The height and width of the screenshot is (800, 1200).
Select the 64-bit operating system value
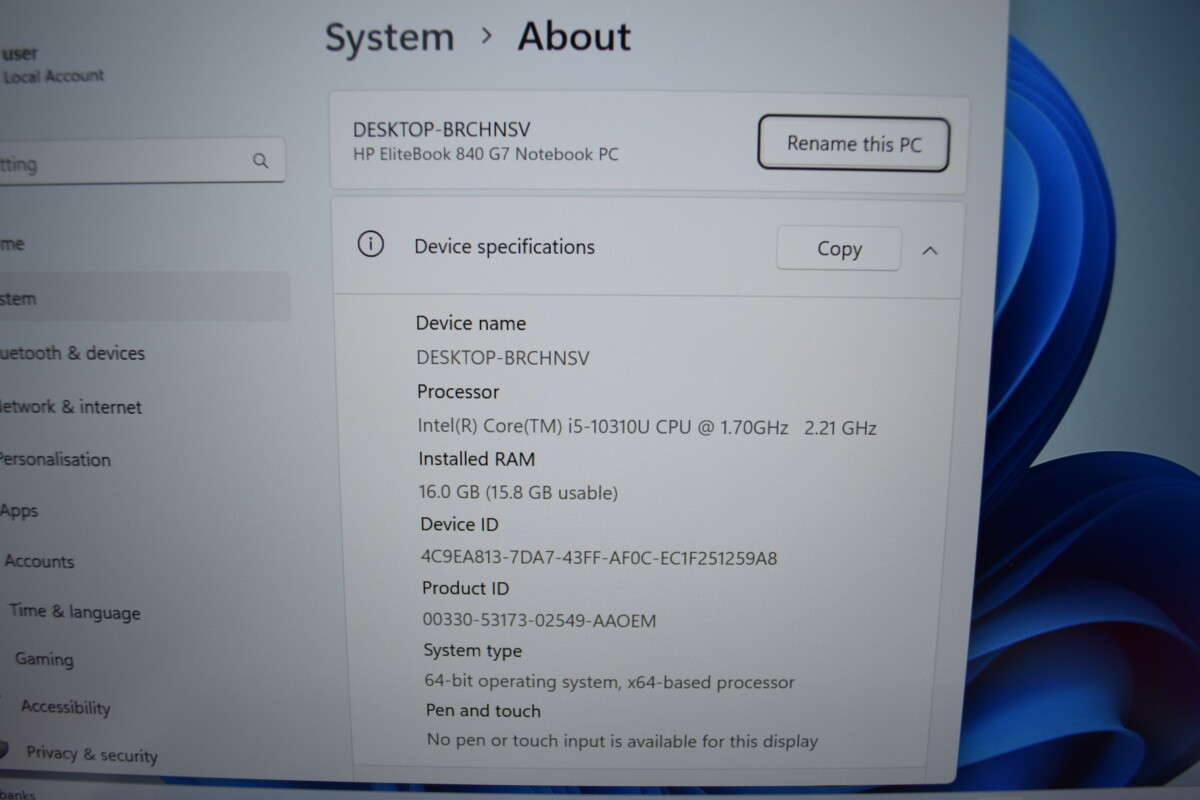click(609, 683)
